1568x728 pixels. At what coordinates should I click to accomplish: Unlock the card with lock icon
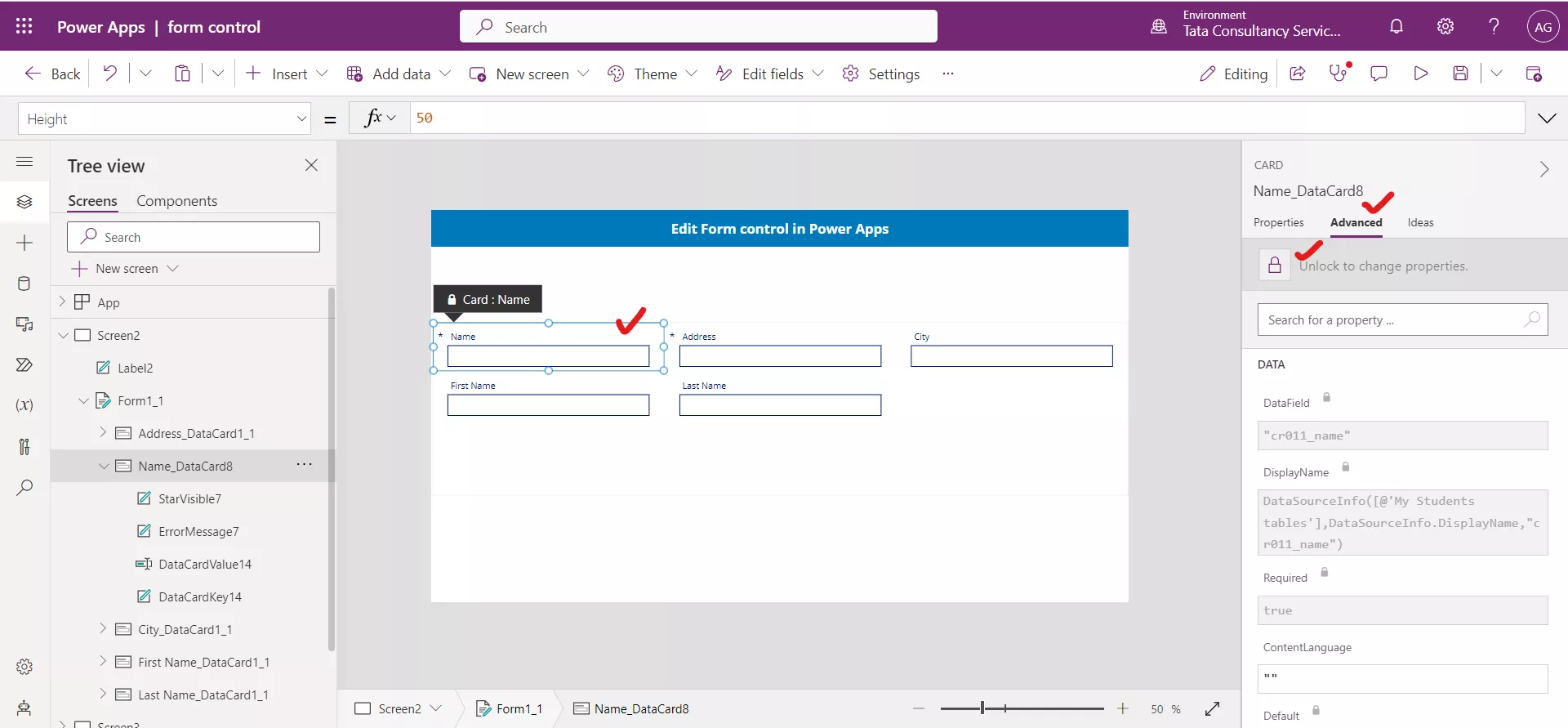pos(1274,265)
